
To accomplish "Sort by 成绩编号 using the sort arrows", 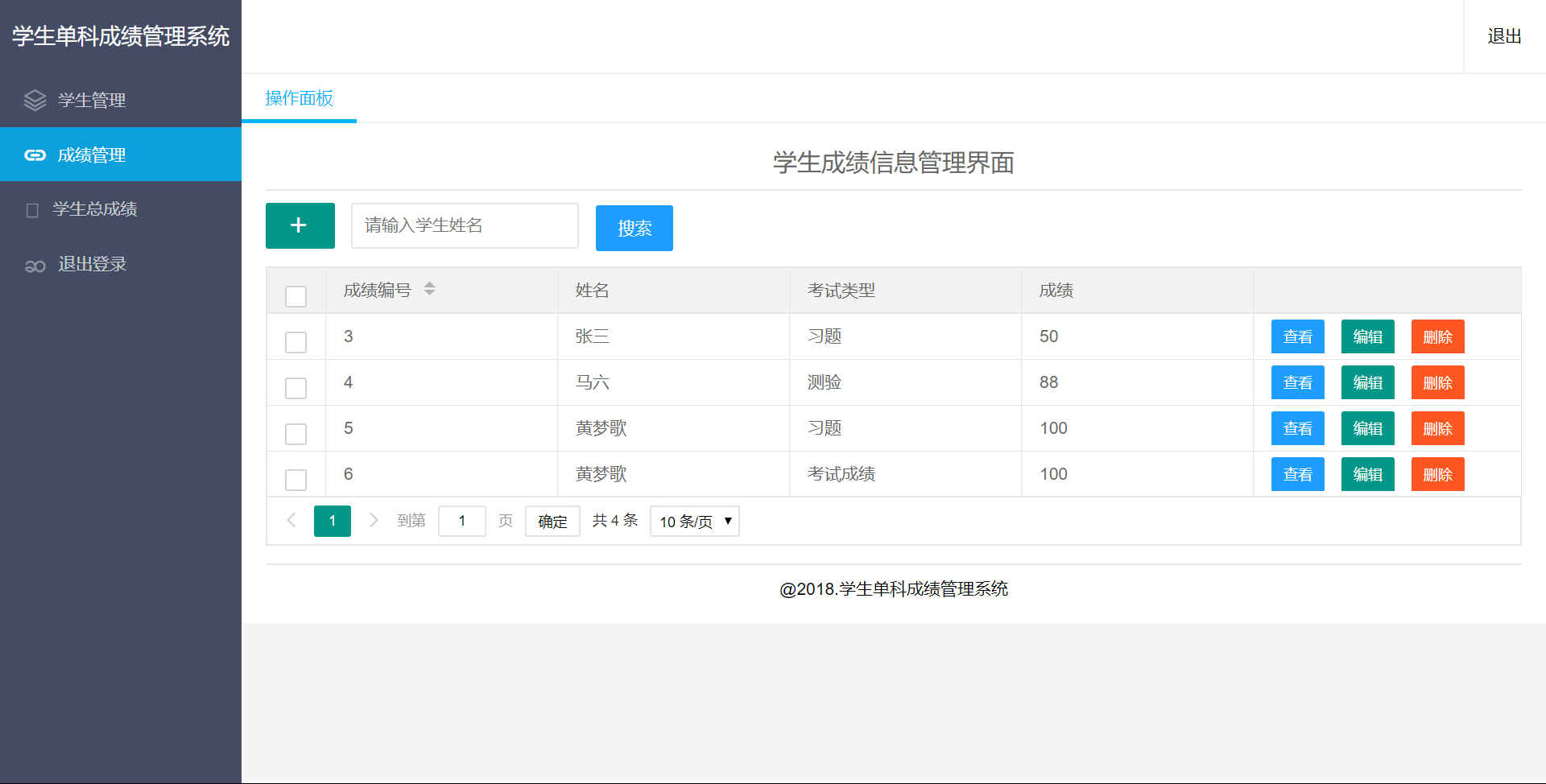I will [x=429, y=288].
